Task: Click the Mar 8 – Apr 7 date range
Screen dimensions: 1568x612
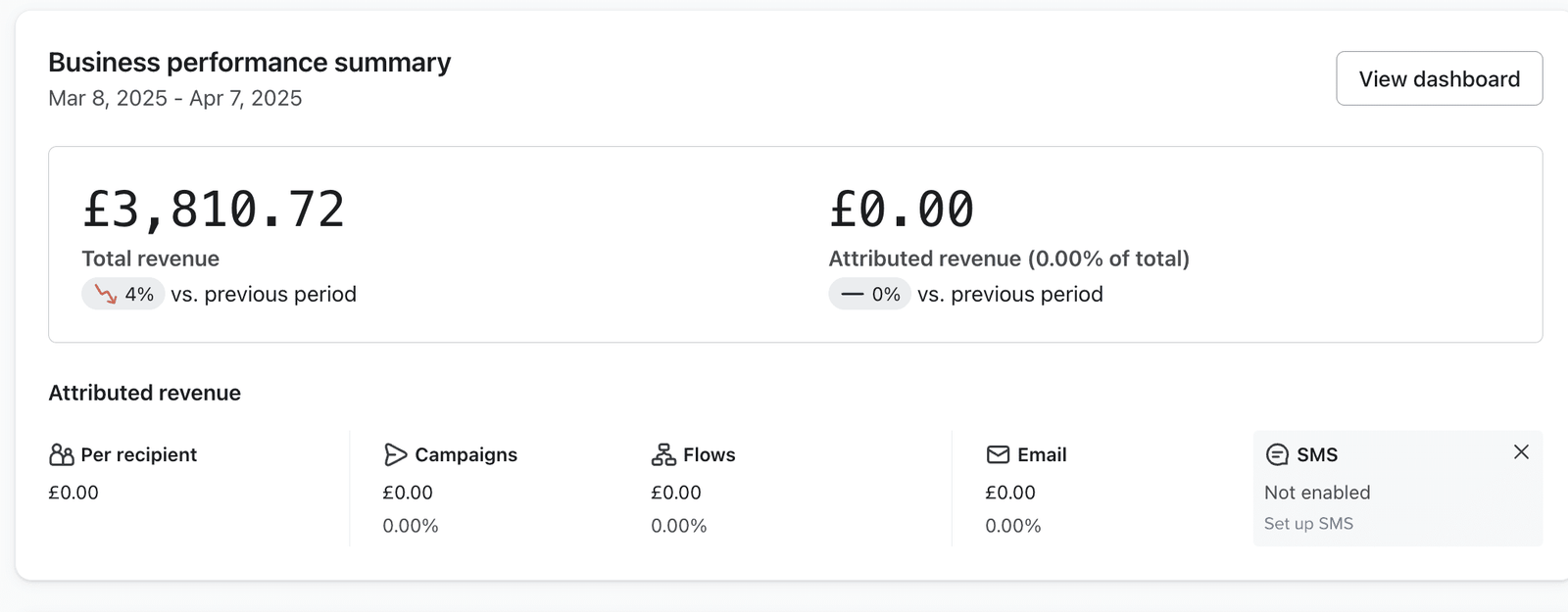Action: 175,99
